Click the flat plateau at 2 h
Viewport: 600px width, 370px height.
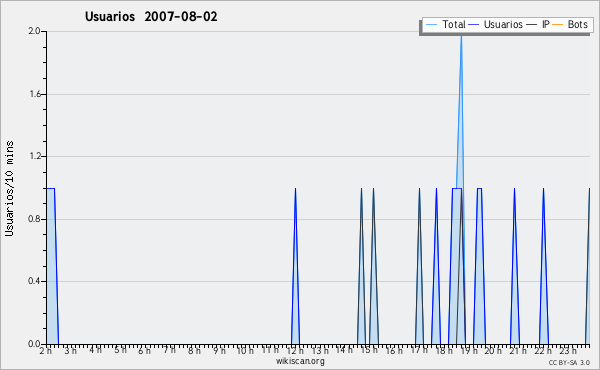click(51, 188)
